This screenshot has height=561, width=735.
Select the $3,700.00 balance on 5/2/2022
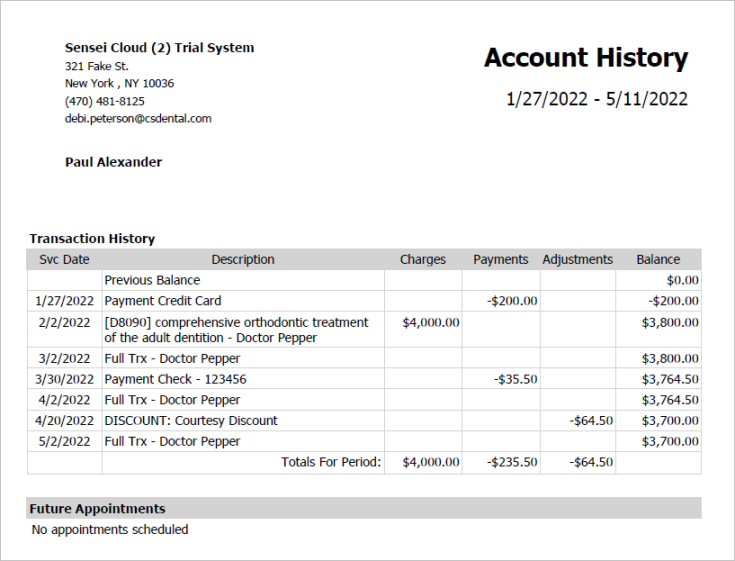pos(670,441)
